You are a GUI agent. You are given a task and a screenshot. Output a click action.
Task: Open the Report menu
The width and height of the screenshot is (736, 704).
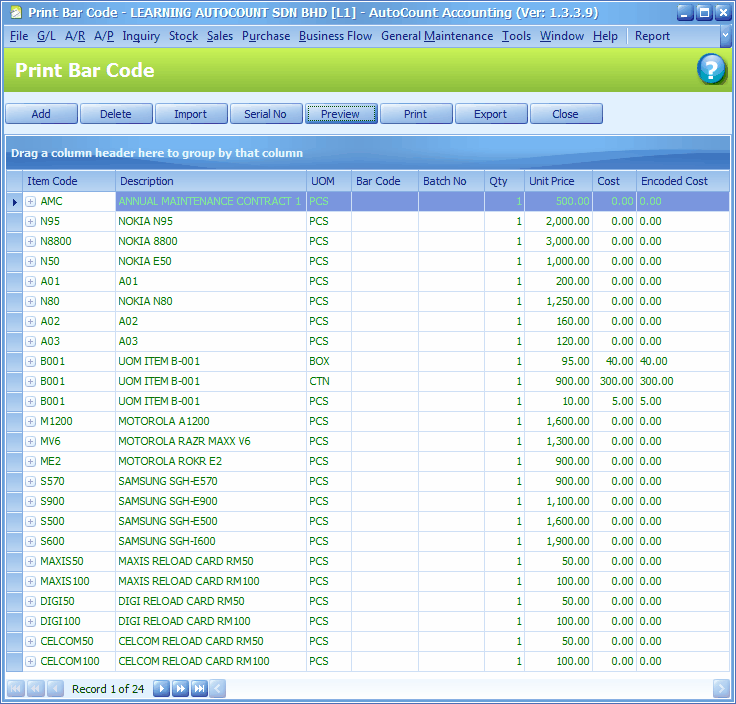click(x=652, y=36)
